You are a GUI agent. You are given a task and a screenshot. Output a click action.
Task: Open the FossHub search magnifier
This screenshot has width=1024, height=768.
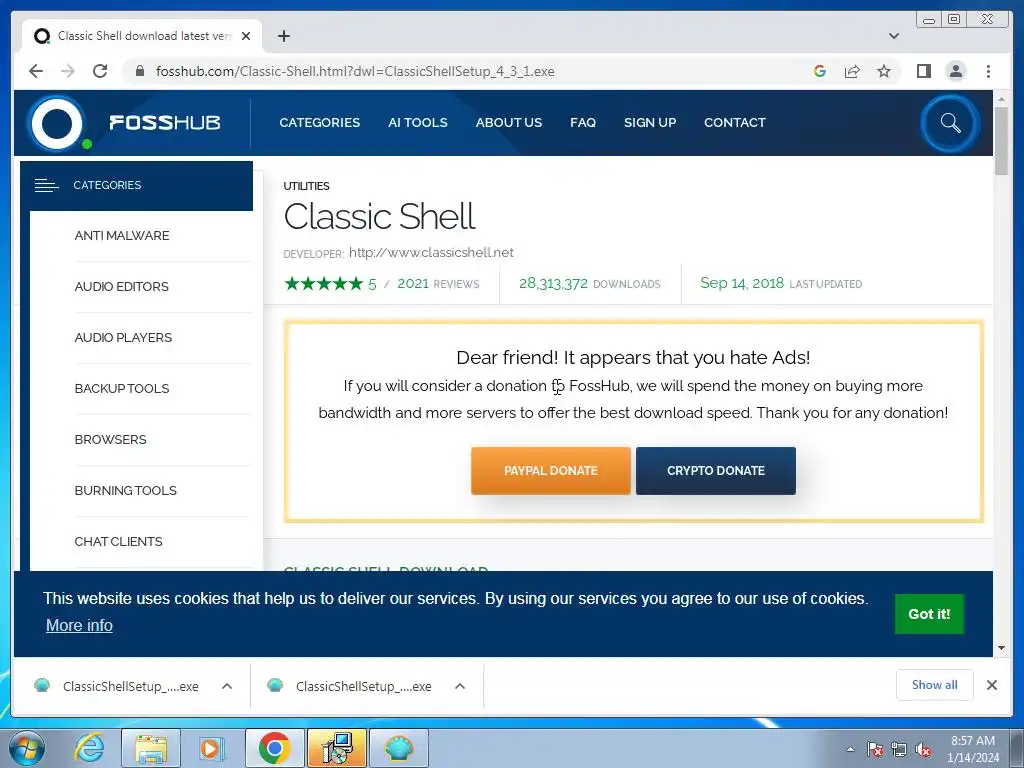click(x=950, y=123)
